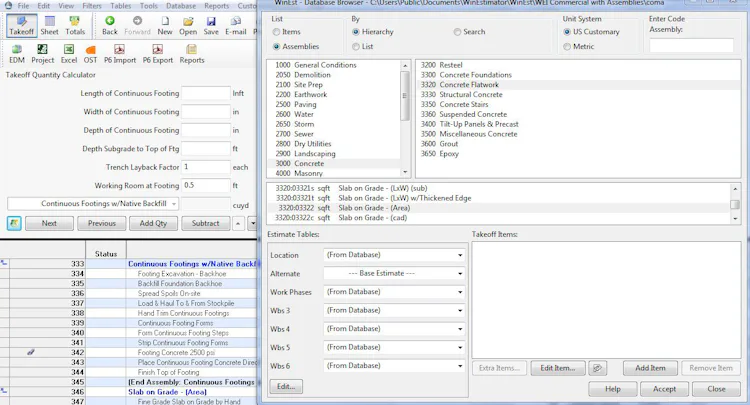Select Slab on Grade - (Area) assembly
The width and height of the screenshot is (750, 405).
pyautogui.click(x=499, y=208)
